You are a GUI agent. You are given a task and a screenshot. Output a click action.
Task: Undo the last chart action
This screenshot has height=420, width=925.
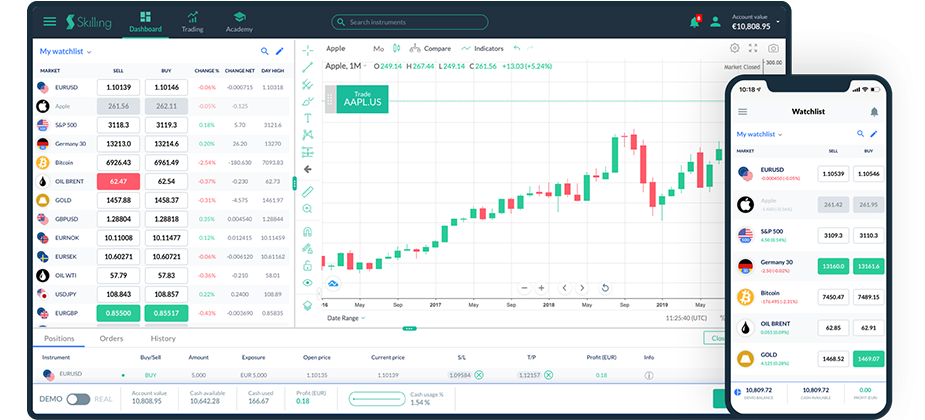point(517,48)
